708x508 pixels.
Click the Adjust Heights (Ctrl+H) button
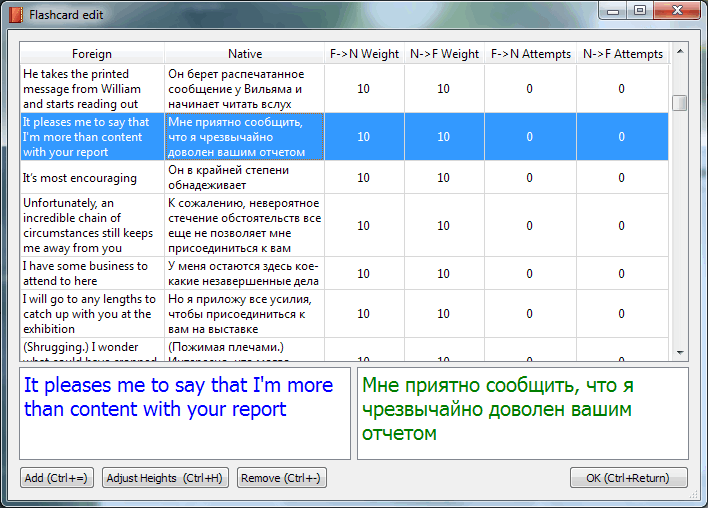pos(165,478)
